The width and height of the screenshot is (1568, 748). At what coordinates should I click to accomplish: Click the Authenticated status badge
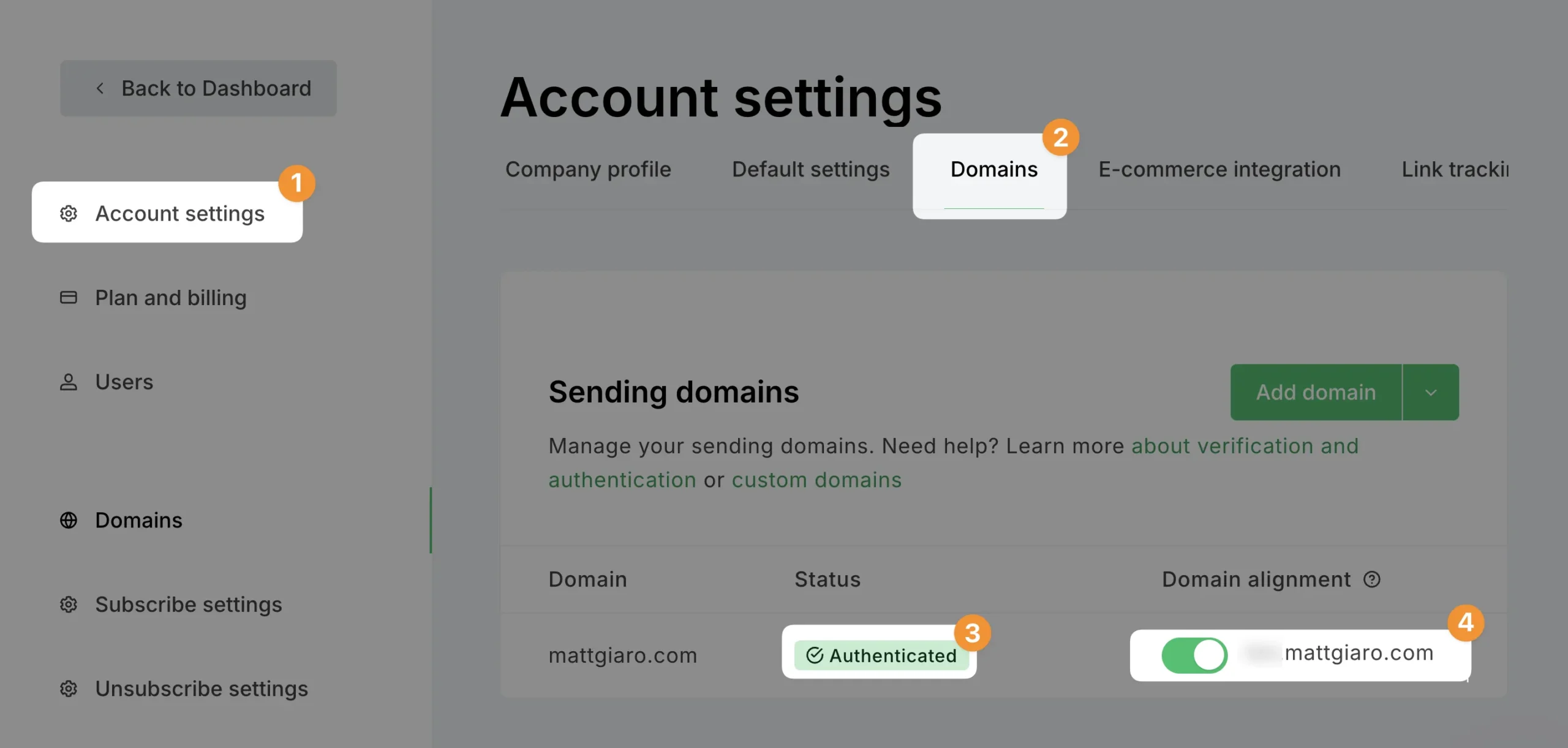click(x=881, y=655)
